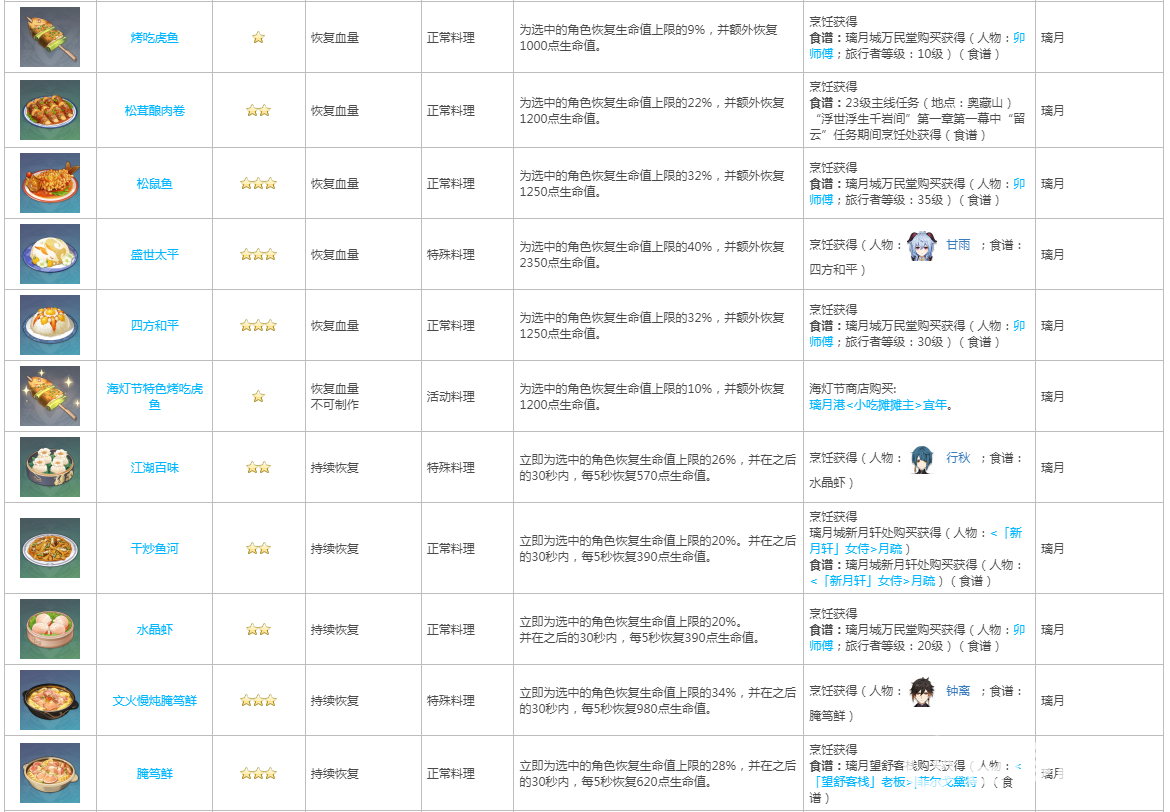The image size is (1170, 812).
Task: Open the 江湖百味 dish thumbnail
Action: [50, 467]
